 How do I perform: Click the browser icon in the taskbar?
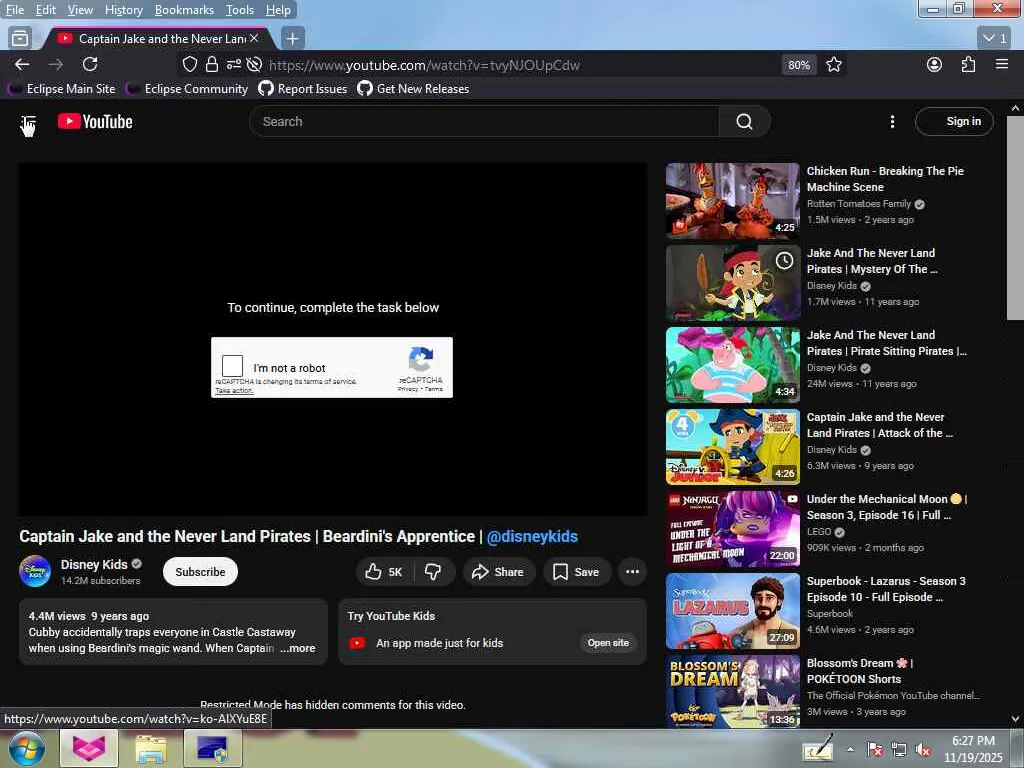89,748
